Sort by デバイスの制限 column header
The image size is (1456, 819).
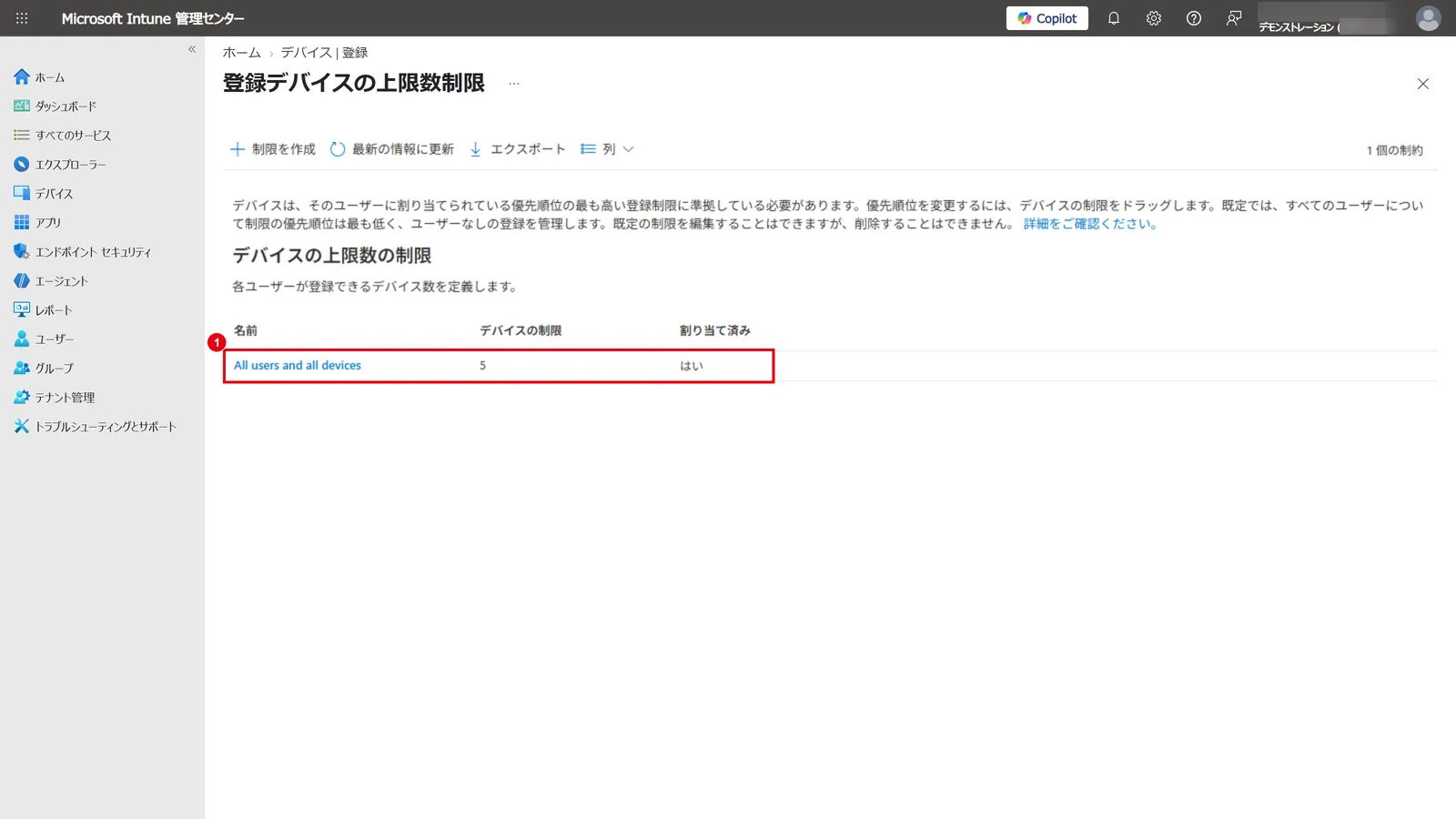(521, 330)
